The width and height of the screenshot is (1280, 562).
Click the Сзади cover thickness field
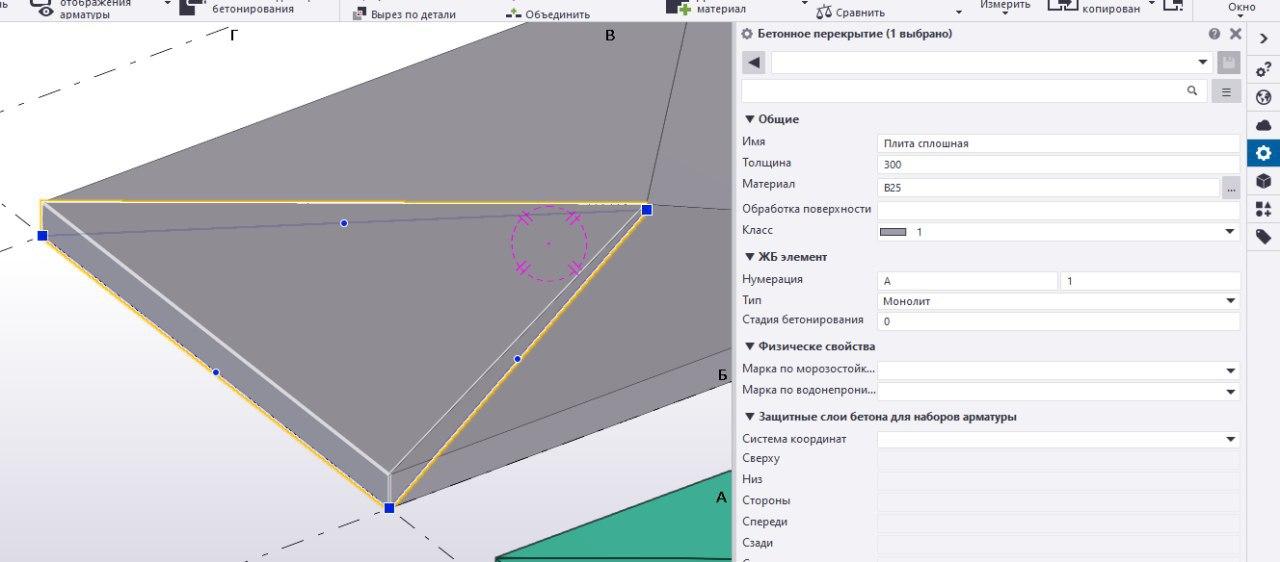[x=1058, y=544]
